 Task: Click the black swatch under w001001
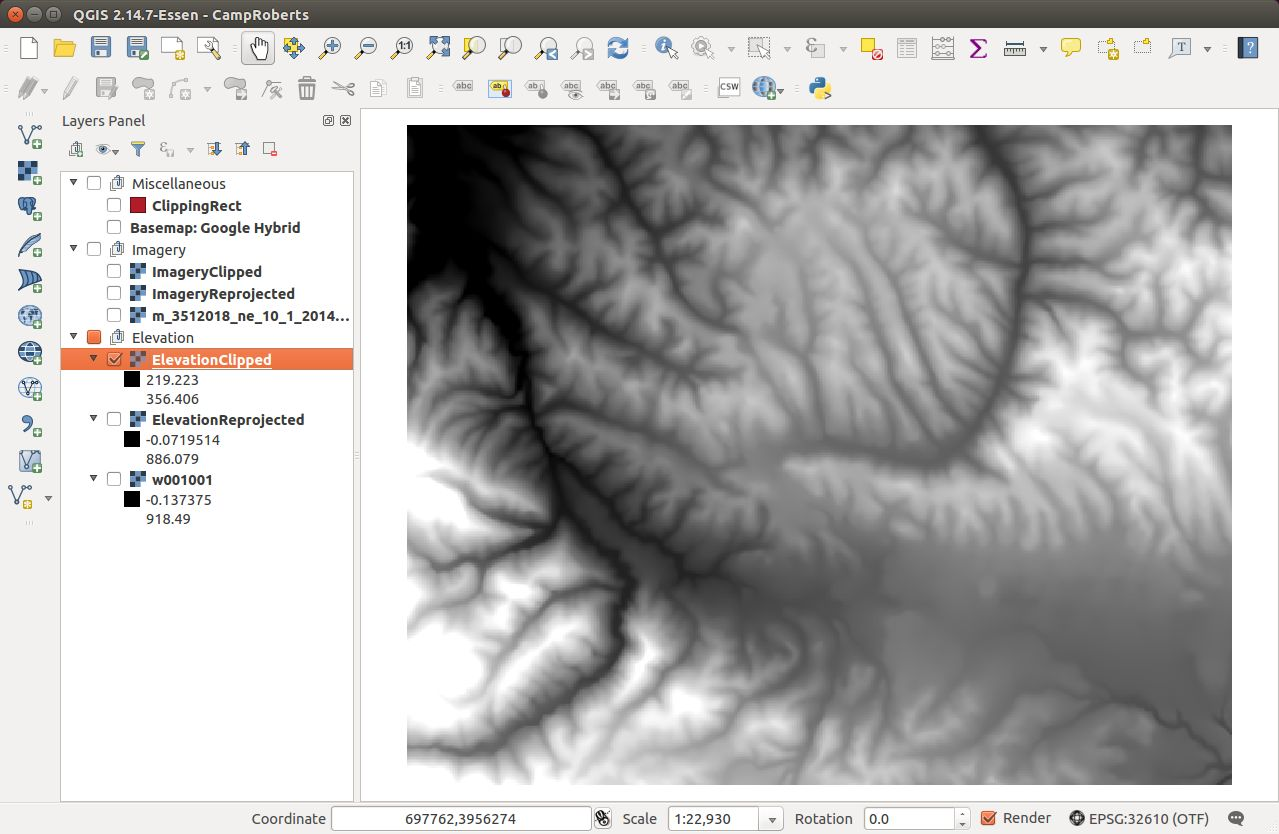click(132, 500)
